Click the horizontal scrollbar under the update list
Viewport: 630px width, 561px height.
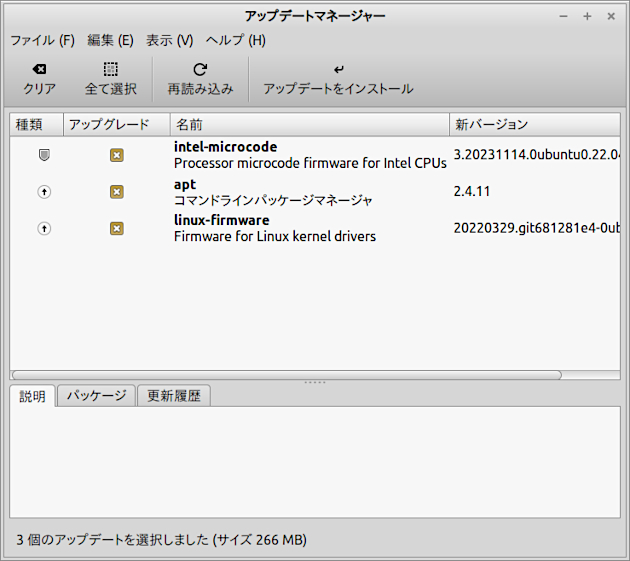(286, 375)
